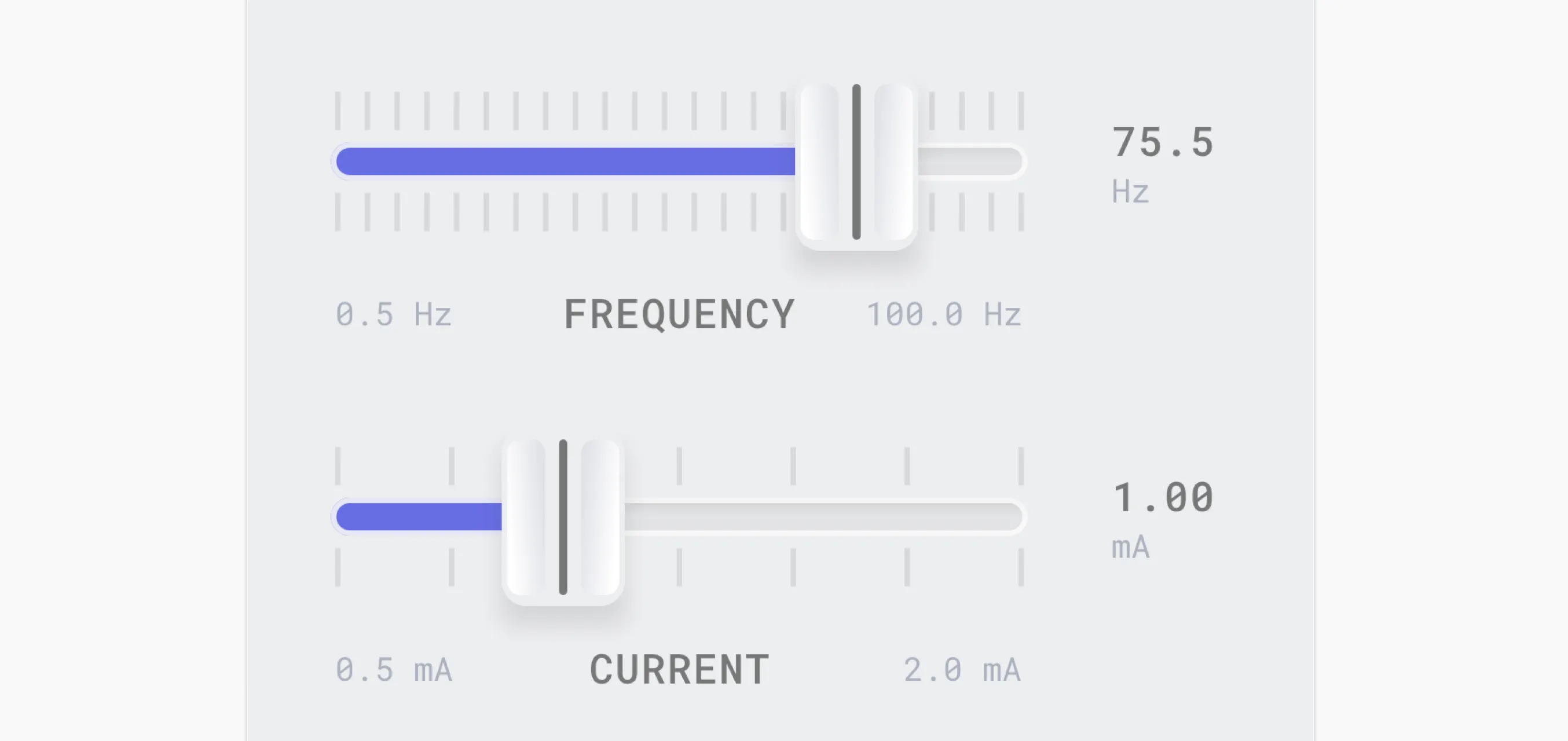The height and width of the screenshot is (741, 1568).
Task: Click the blue filled portion of Frequency track
Action: pyautogui.click(x=565, y=162)
